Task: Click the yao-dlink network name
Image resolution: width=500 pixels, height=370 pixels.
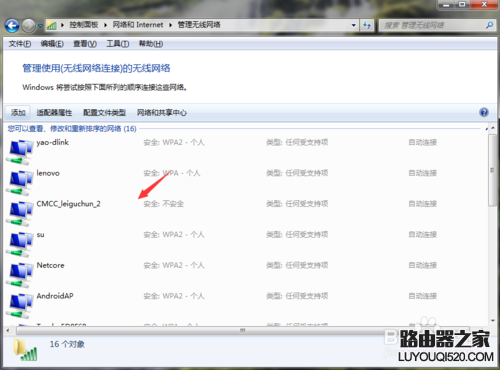Action: (x=53, y=142)
